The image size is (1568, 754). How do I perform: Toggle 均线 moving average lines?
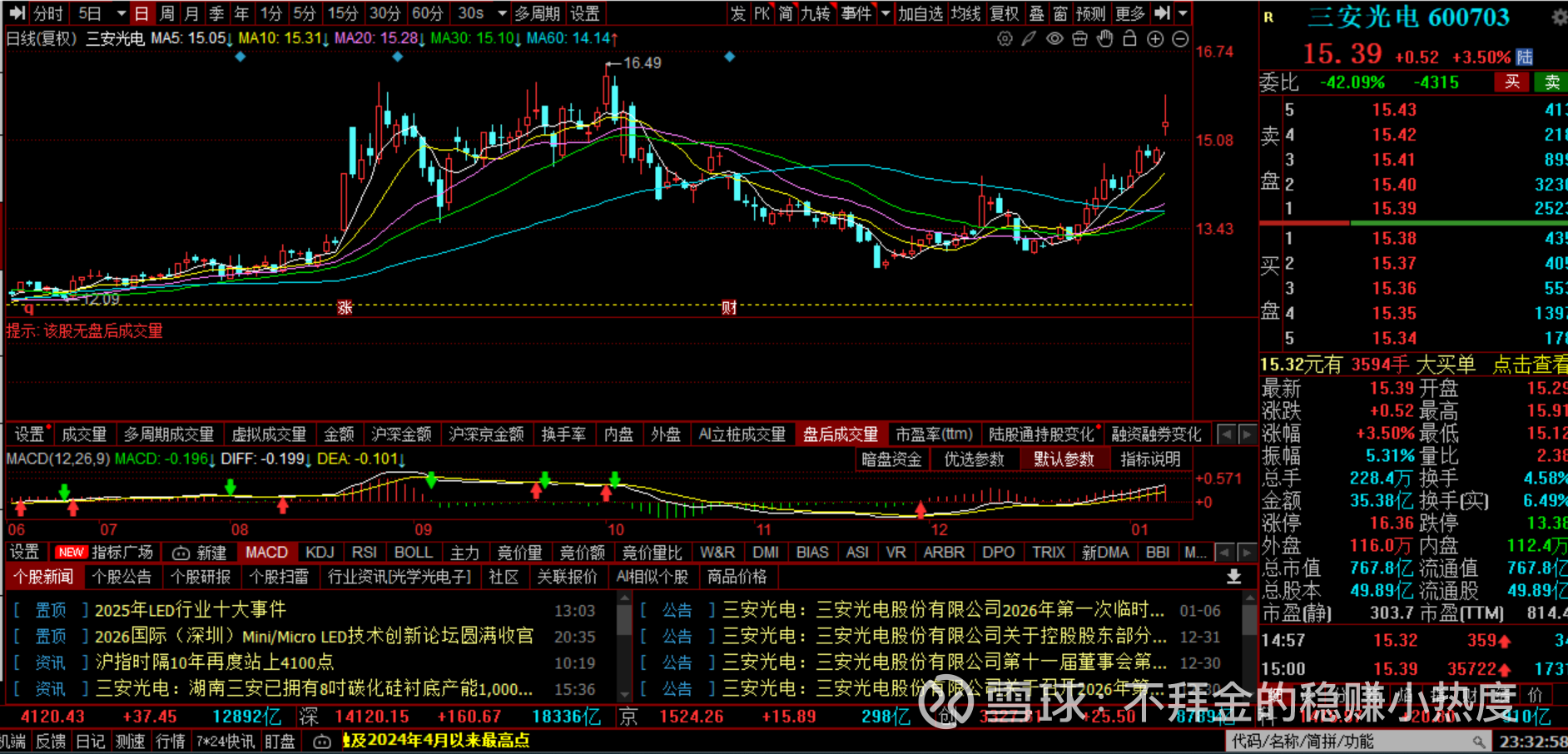(965, 13)
